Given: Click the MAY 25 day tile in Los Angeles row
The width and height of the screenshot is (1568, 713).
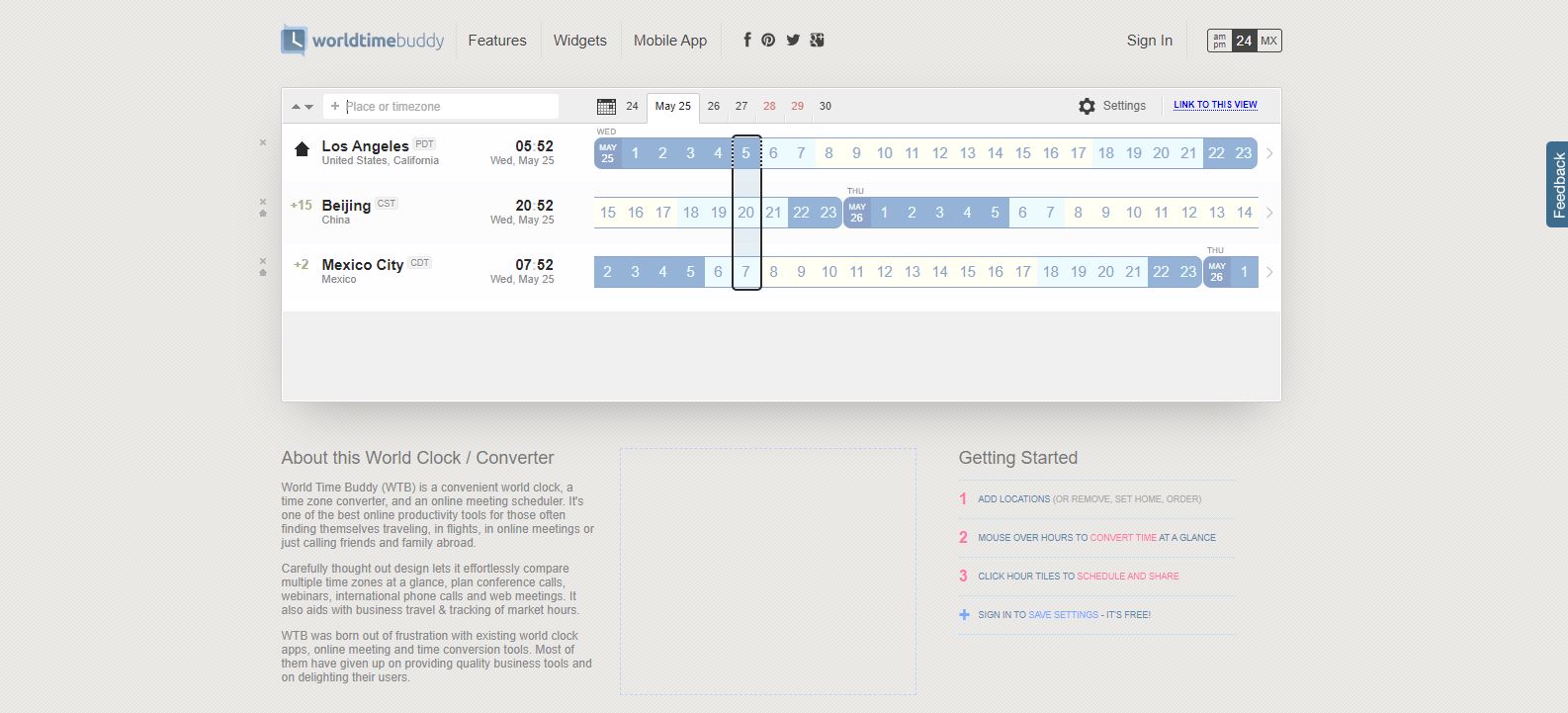Looking at the screenshot, I should (x=607, y=153).
